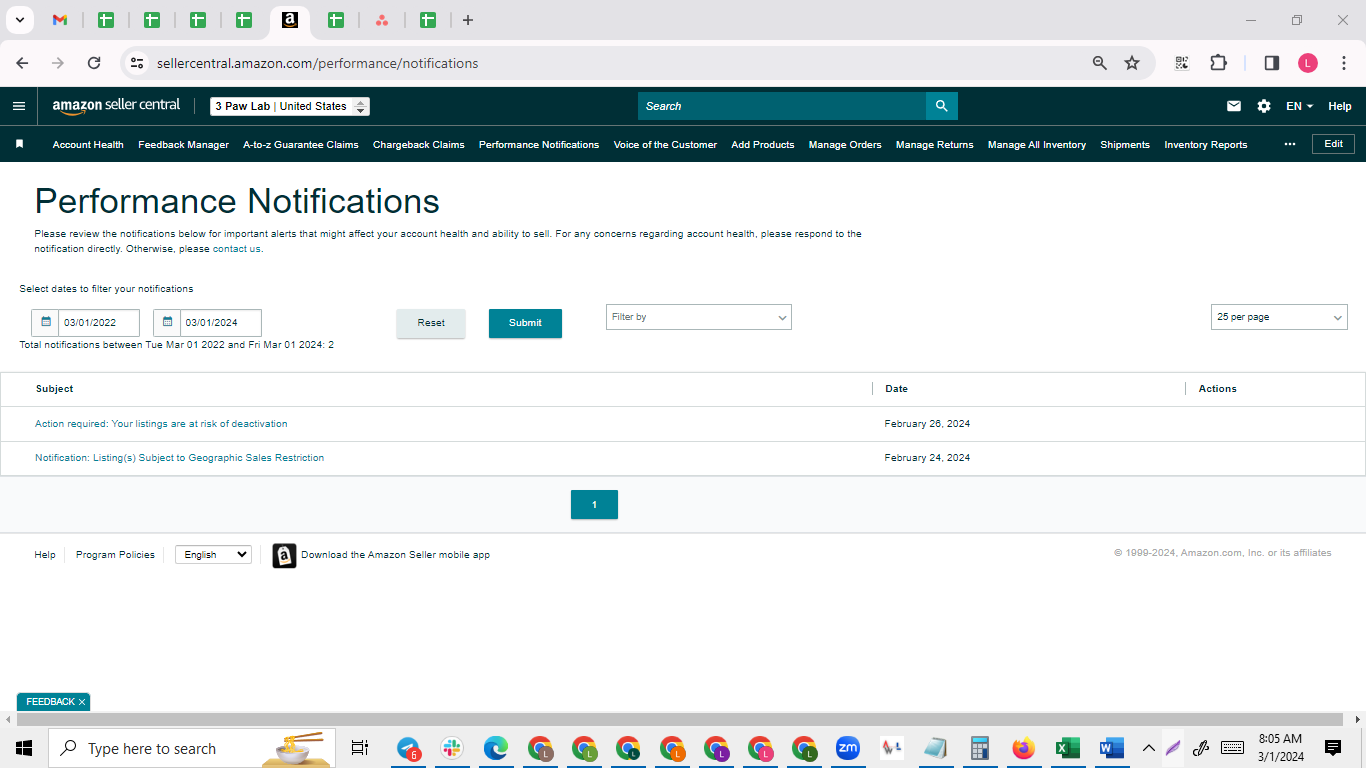1366x768 pixels.
Task: Click the February 26, 2024 date cell
Action: [927, 424]
